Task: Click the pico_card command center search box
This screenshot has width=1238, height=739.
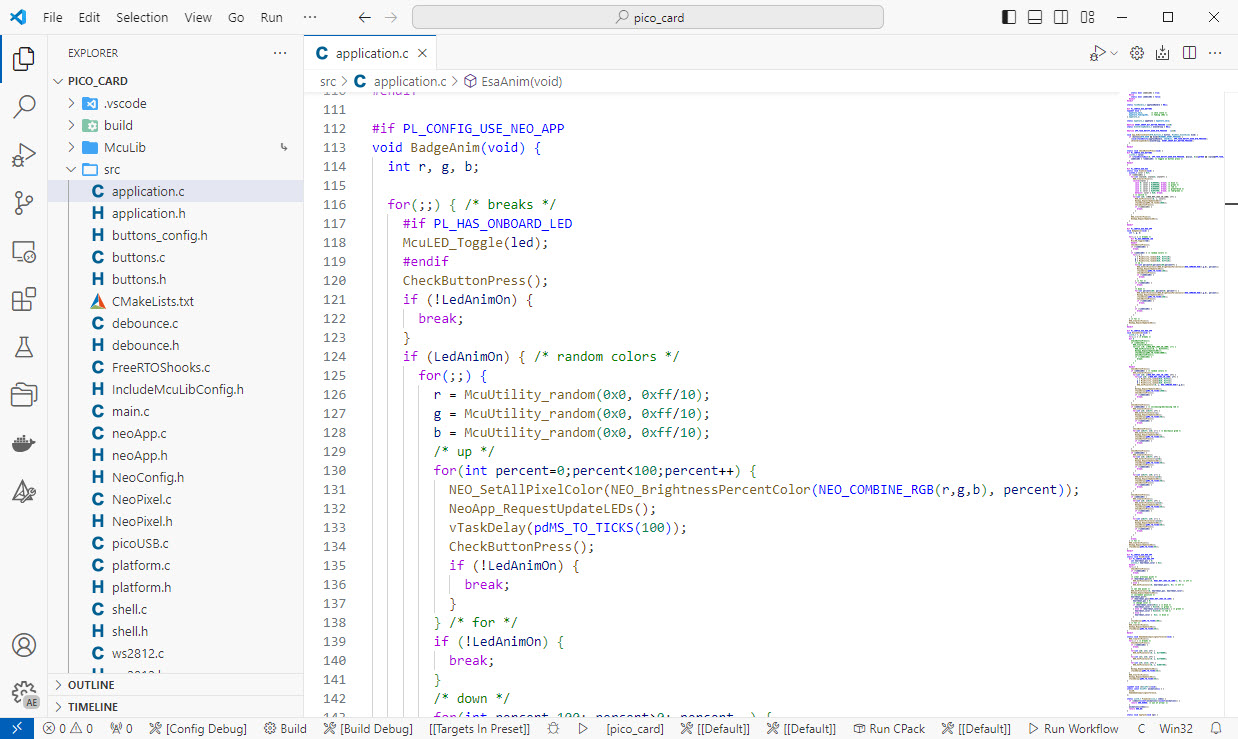Action: (647, 17)
